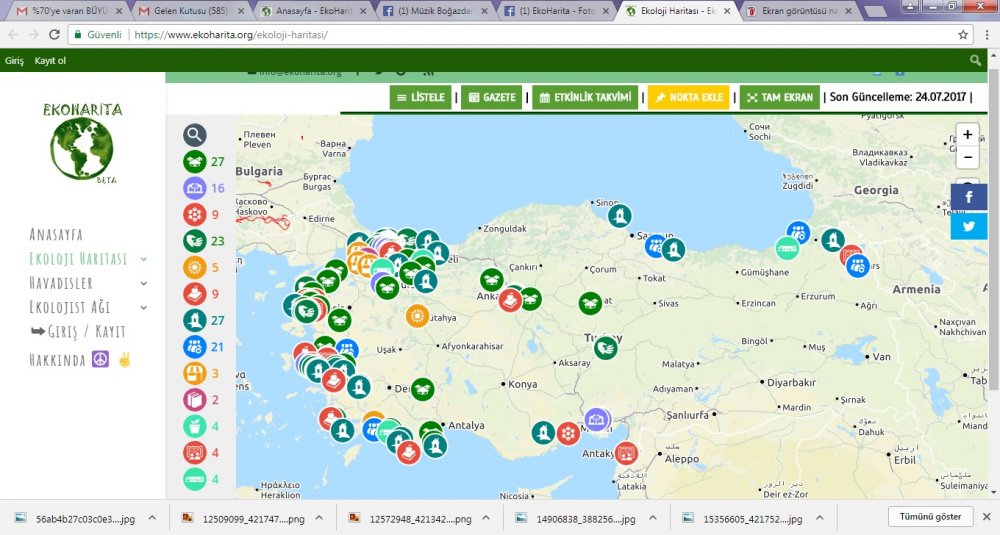The height and width of the screenshot is (535, 1000).
Task: Select the orange shop category showing 3
Action: tap(195, 373)
